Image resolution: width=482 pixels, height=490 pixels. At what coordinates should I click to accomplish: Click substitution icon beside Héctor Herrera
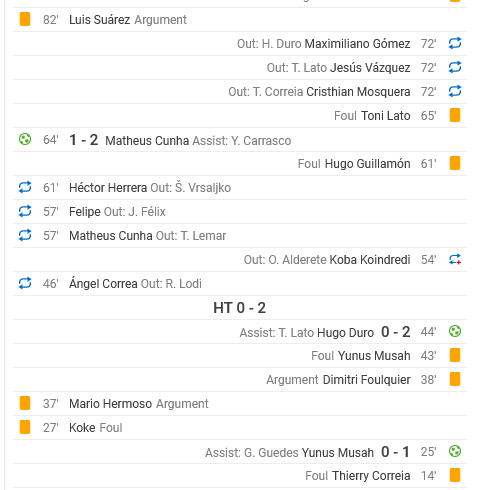click(25, 187)
